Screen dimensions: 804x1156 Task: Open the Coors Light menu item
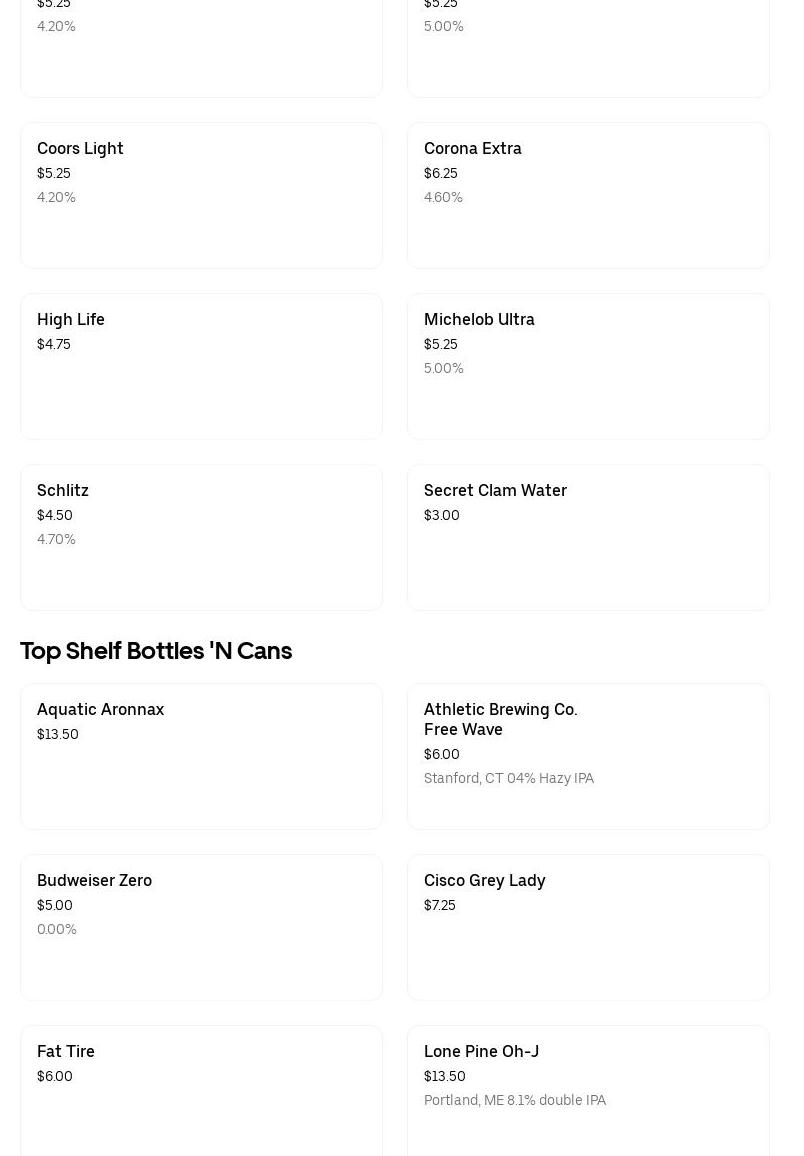[201, 195]
